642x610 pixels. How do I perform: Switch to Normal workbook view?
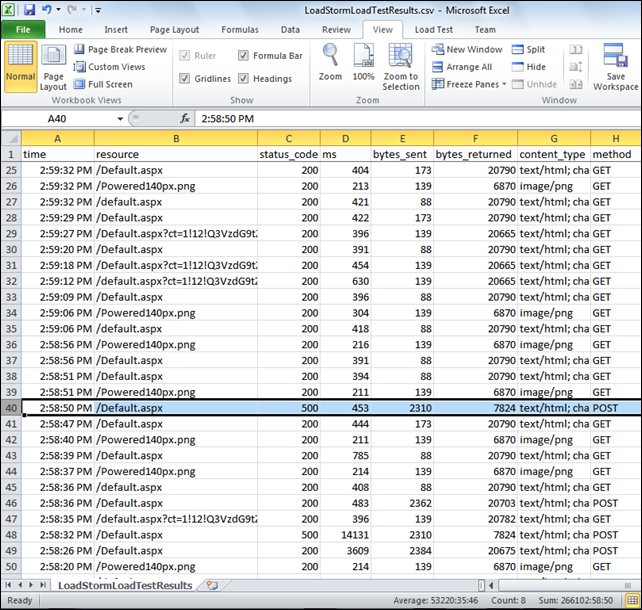[20, 66]
